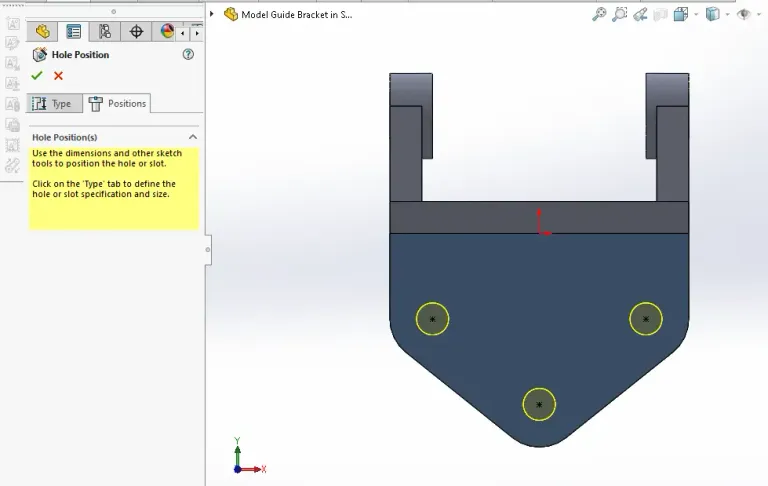This screenshot has width=768, height=486.
Task: Open the Hole Position help icon
Action: pos(188,55)
